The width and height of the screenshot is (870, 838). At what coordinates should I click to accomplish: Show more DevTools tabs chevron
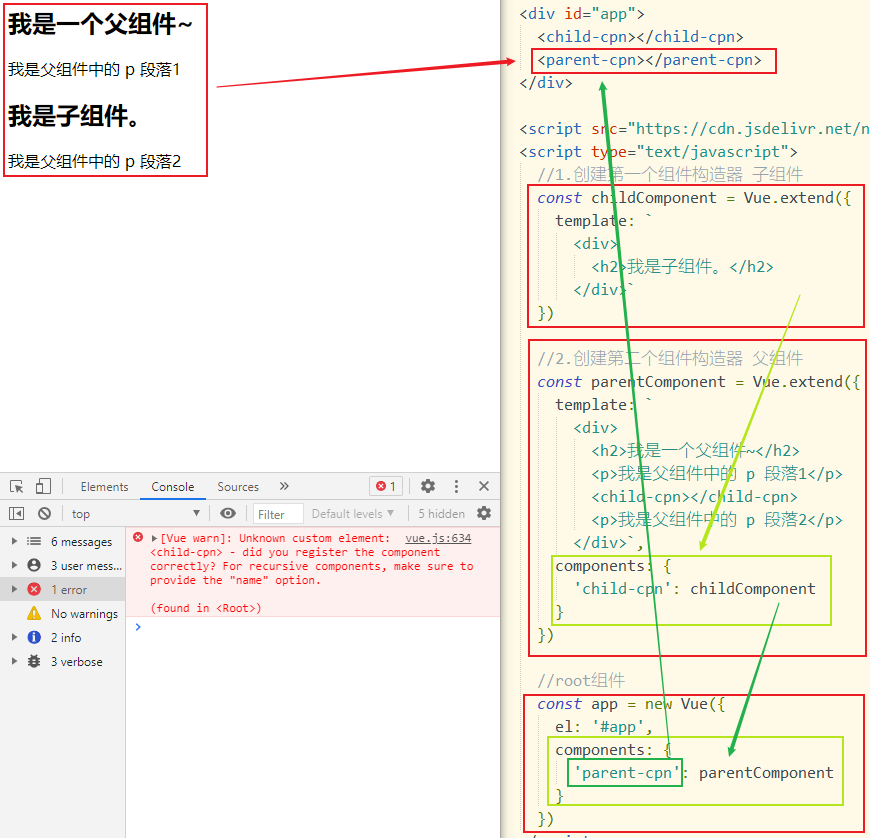(x=284, y=486)
